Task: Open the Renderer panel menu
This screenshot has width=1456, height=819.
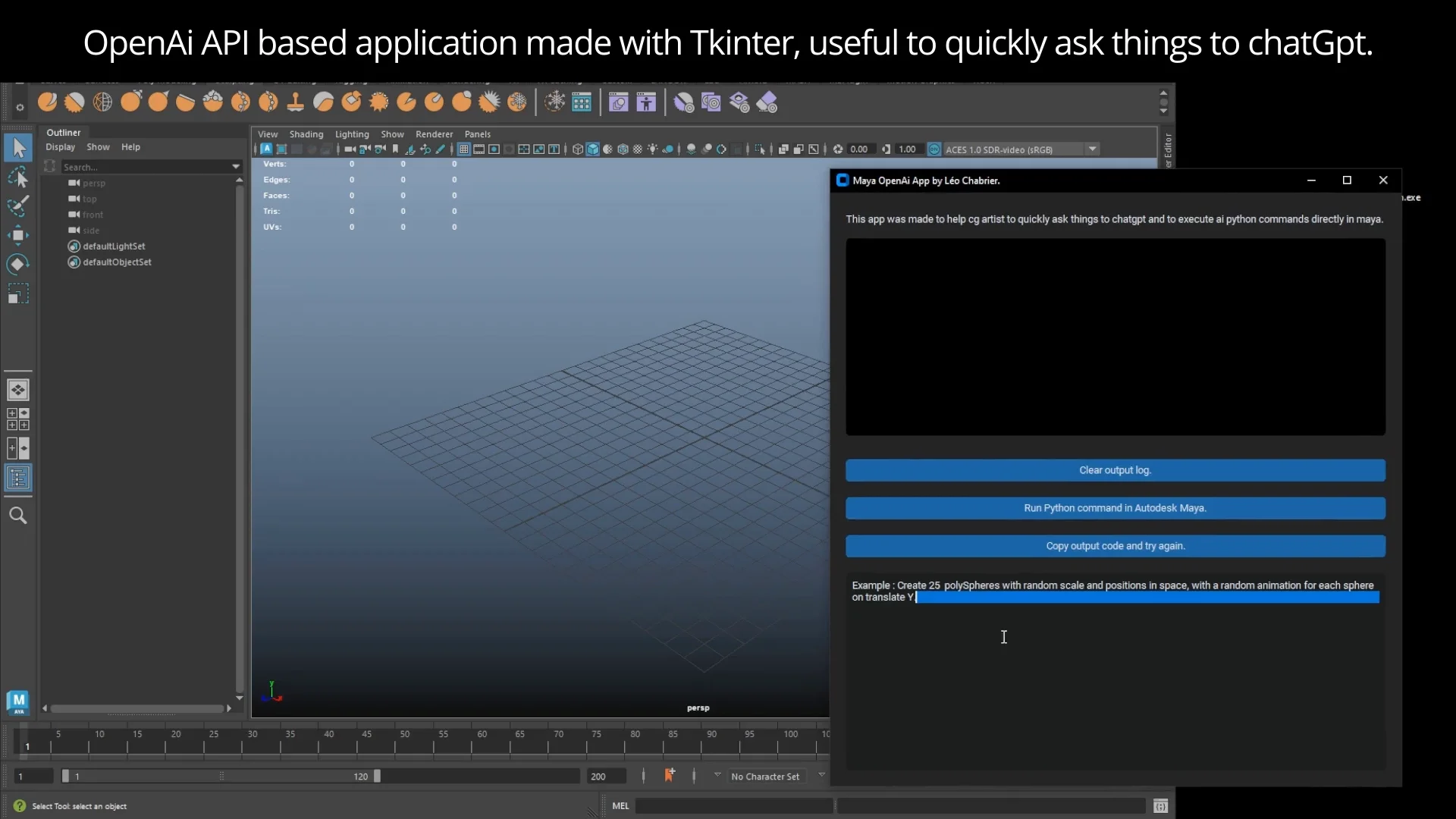Action: [434, 134]
